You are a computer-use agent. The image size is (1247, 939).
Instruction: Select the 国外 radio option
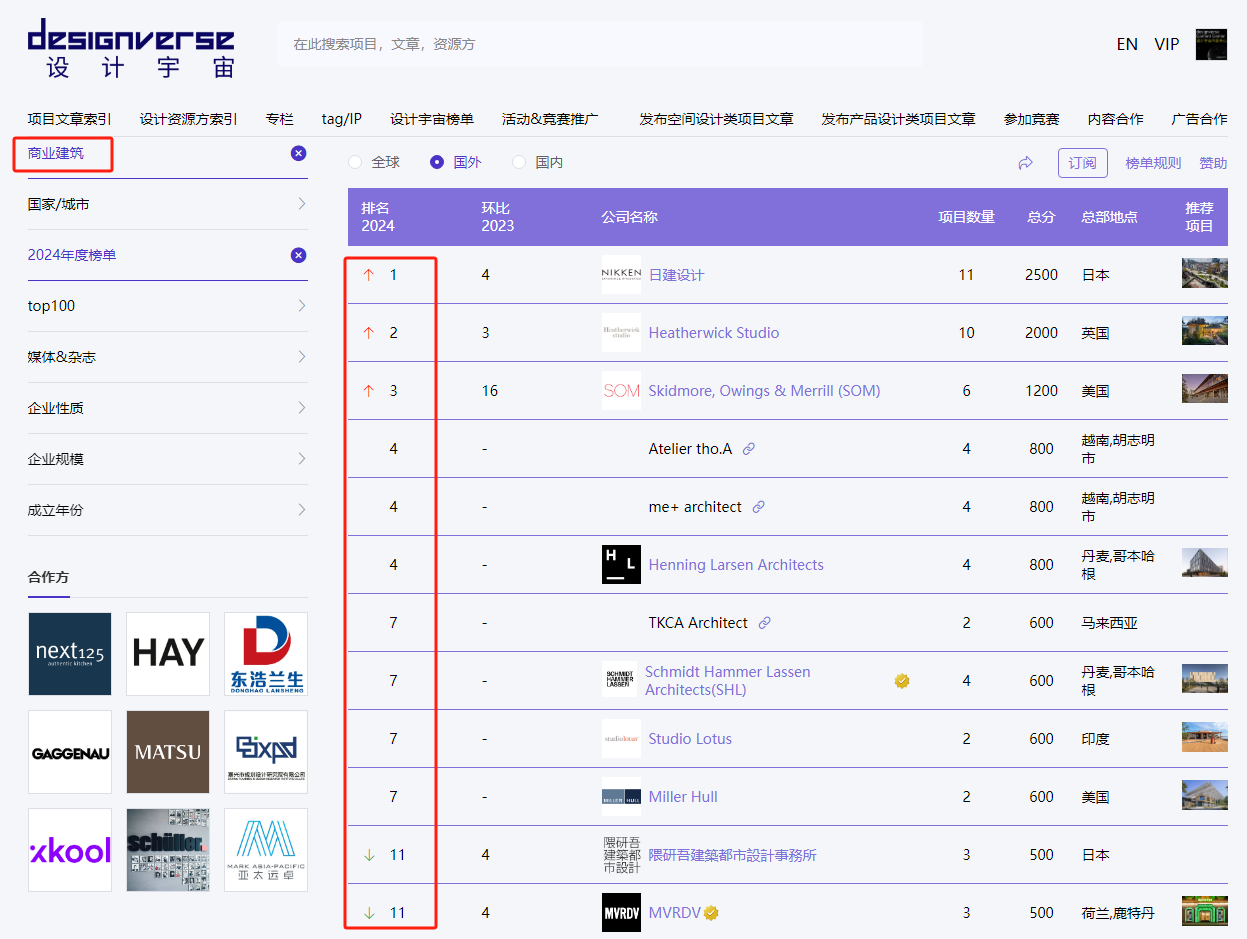pyautogui.click(x=437, y=162)
